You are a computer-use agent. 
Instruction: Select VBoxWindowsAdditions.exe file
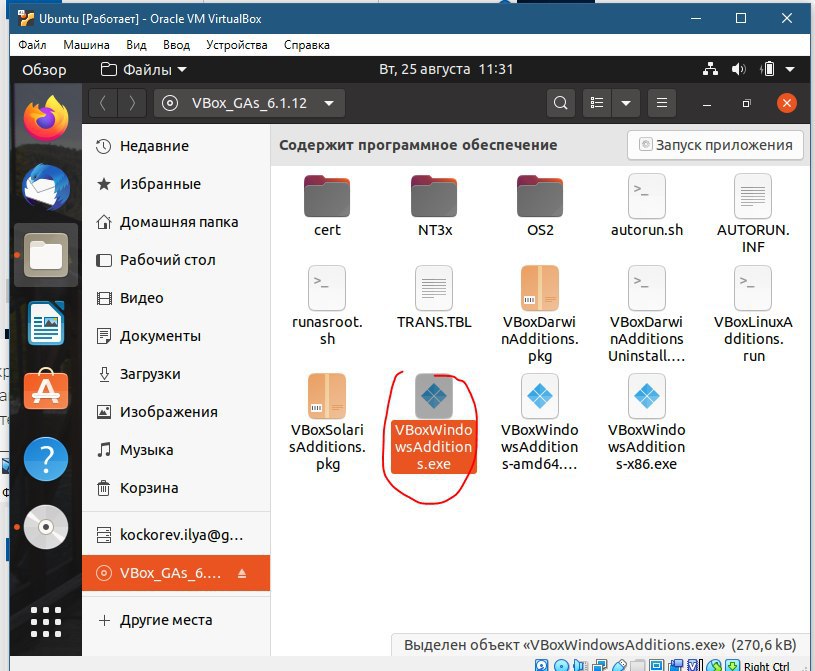434,423
